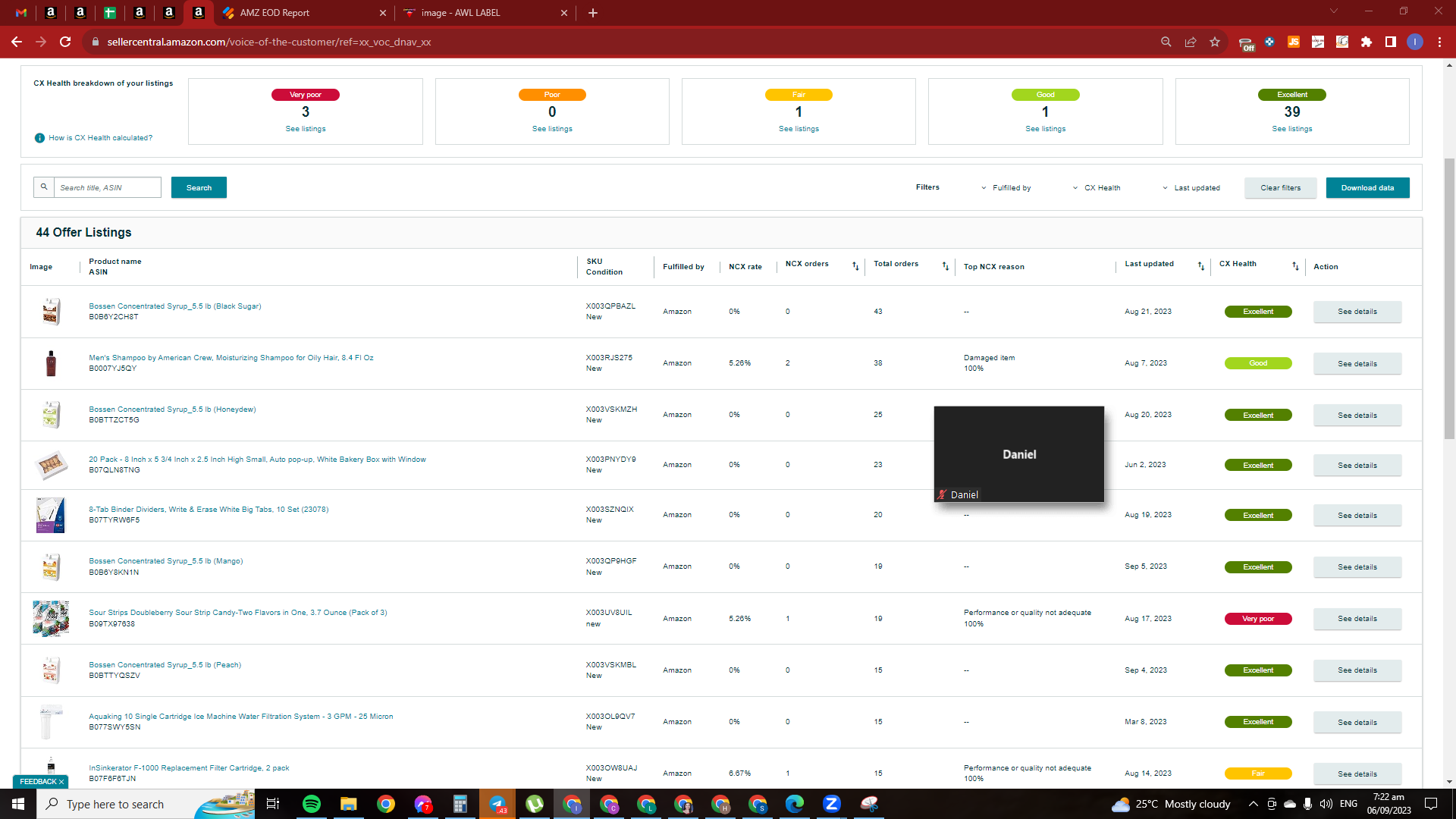Open the volume control in system tray
The width and height of the screenshot is (1456, 819).
(x=1326, y=804)
